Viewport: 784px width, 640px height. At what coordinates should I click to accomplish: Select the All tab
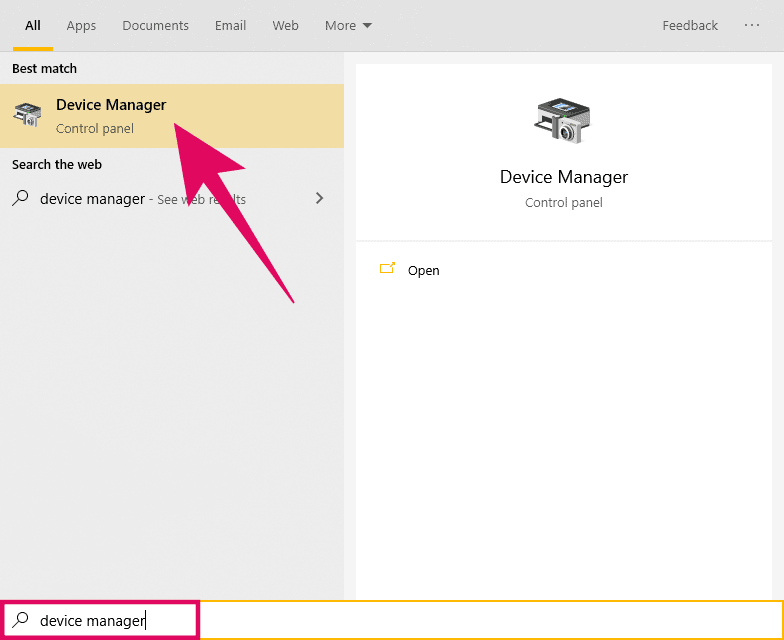point(33,26)
